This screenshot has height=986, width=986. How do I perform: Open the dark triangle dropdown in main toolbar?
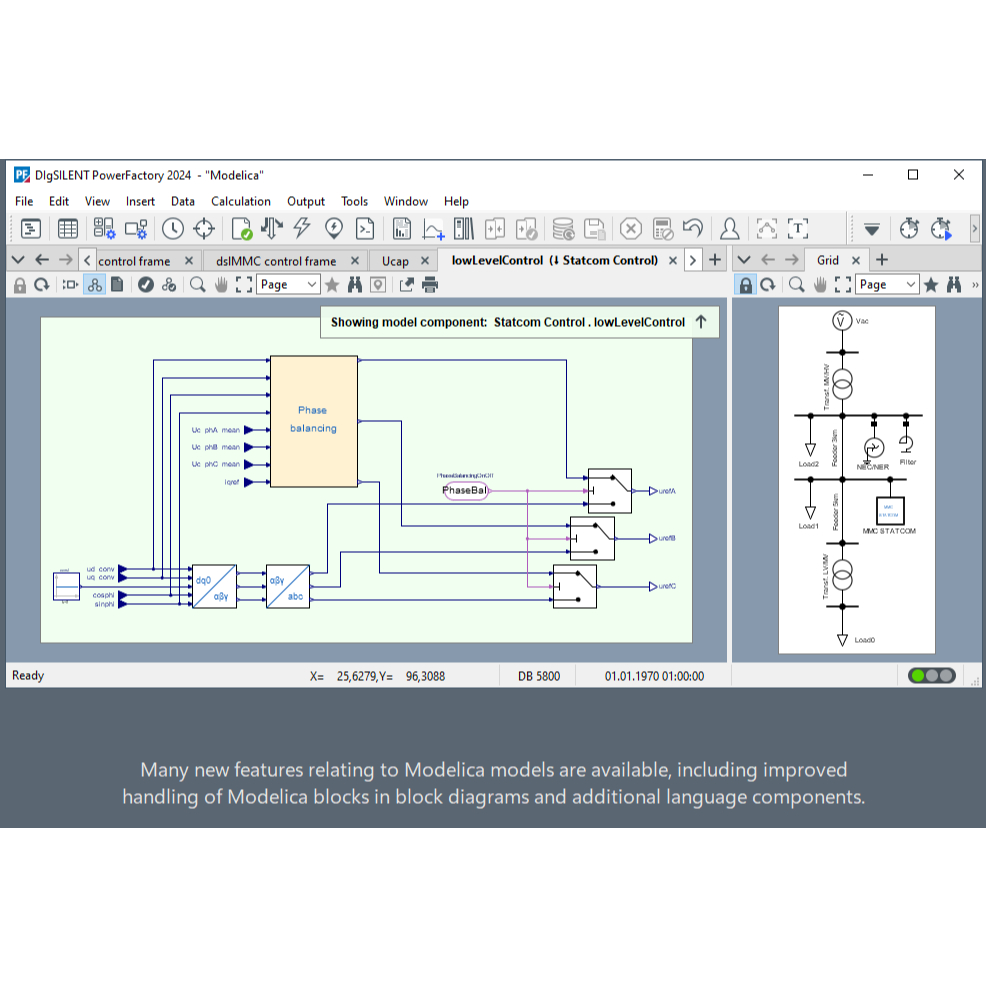(x=872, y=230)
